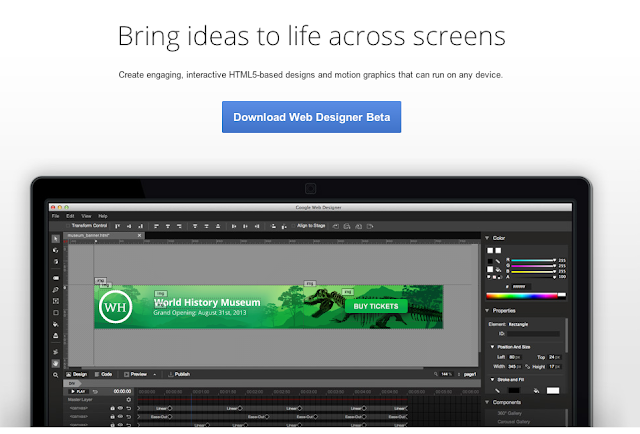Image resolution: width=640 pixels, height=434 pixels.
Task: Select the Text tool
Action: pyautogui.click(x=56, y=301)
